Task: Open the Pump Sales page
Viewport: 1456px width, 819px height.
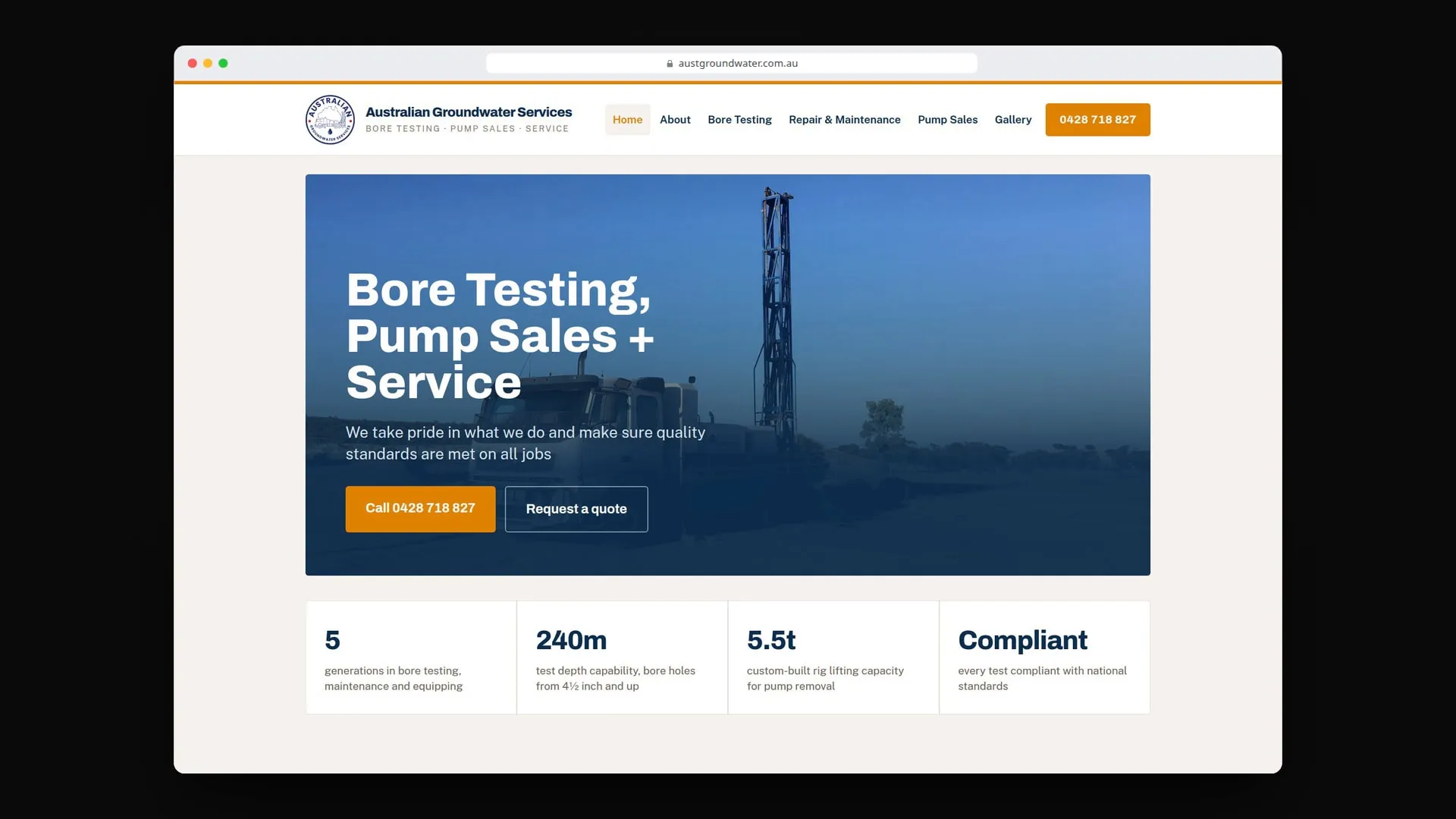Action: click(947, 120)
